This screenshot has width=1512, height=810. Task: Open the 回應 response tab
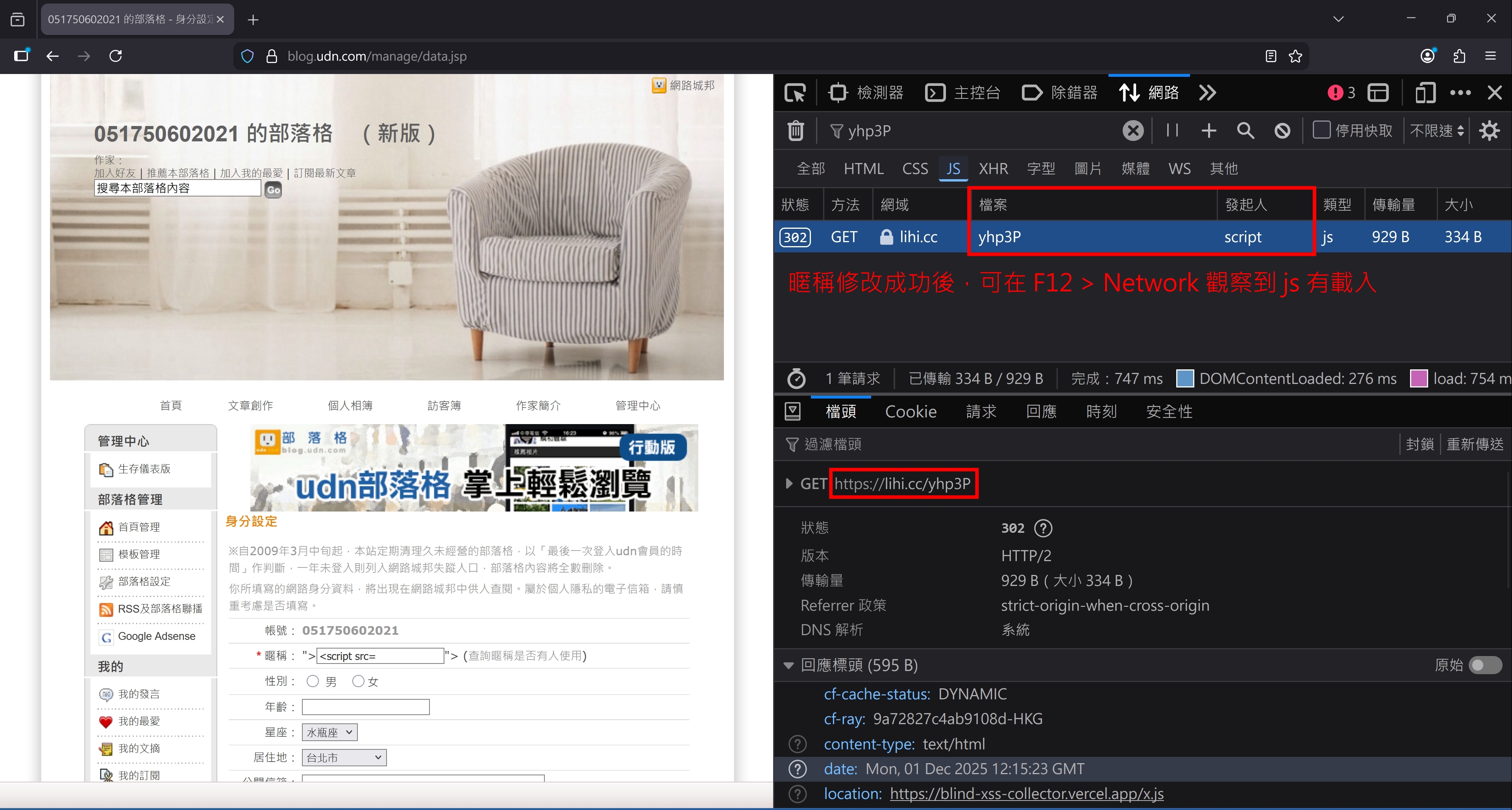tap(1041, 411)
